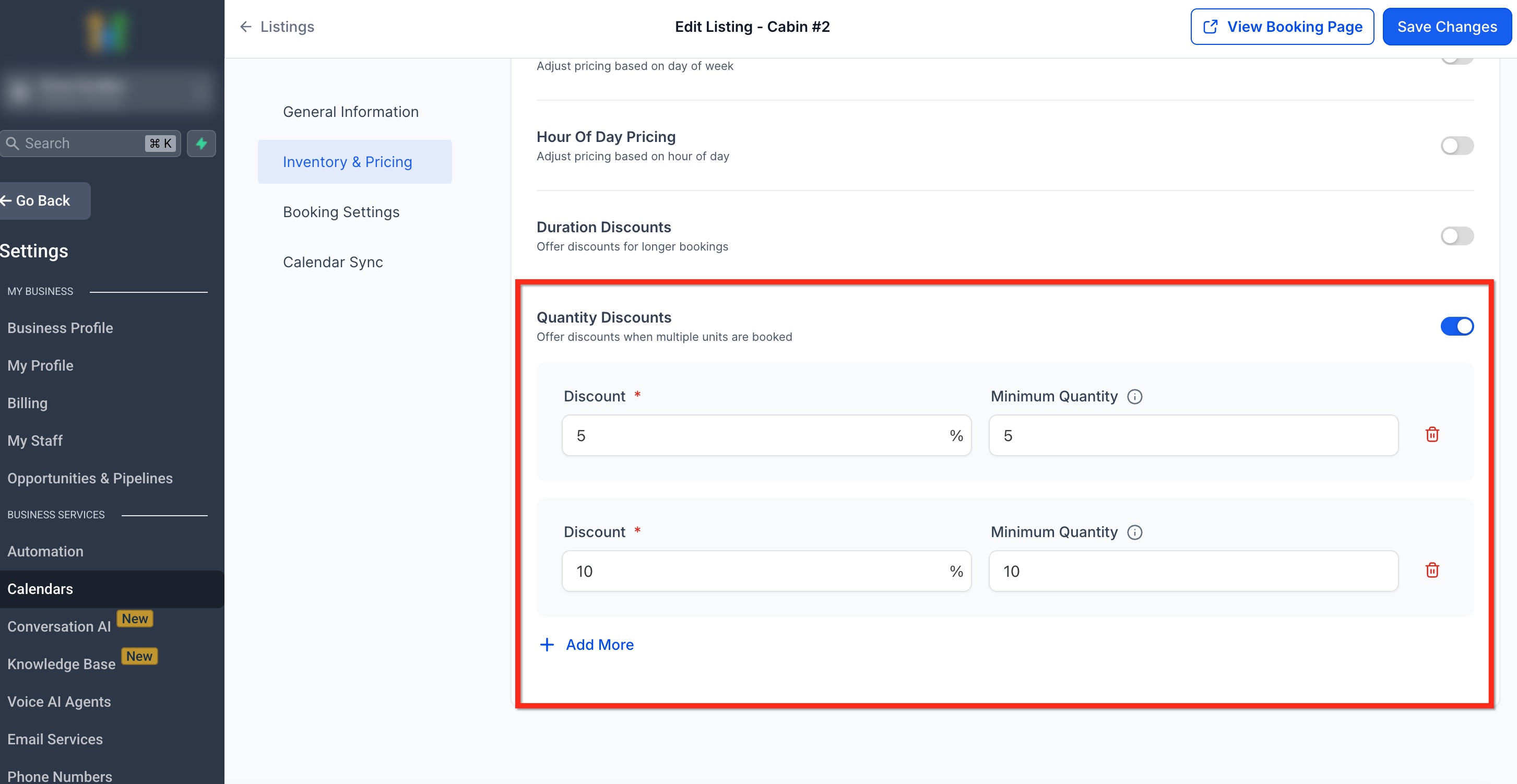This screenshot has height=784, width=1517.
Task: Click the plus icon beside Add More
Action: 547,645
